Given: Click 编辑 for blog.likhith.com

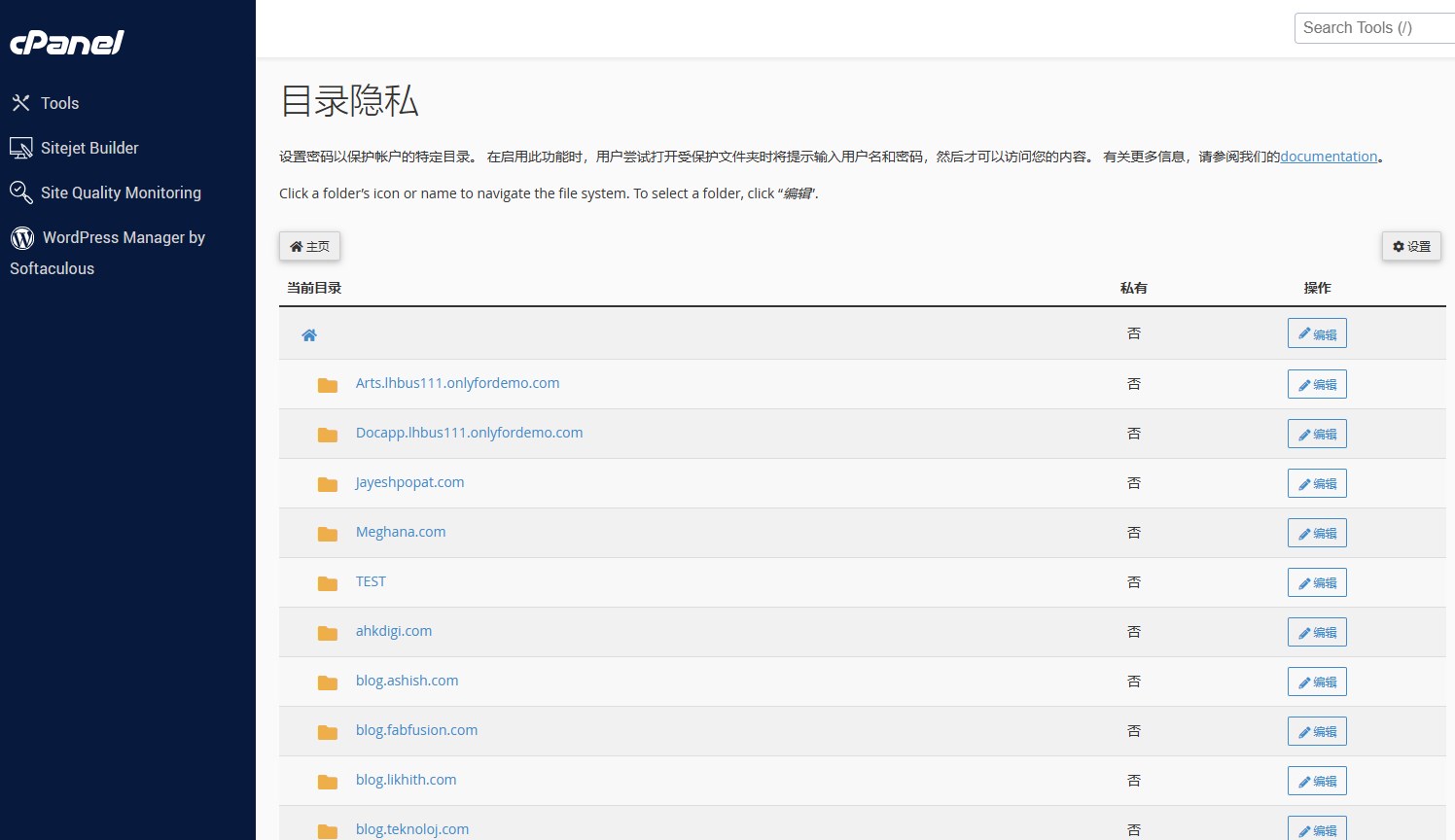Looking at the screenshot, I should point(1317,781).
